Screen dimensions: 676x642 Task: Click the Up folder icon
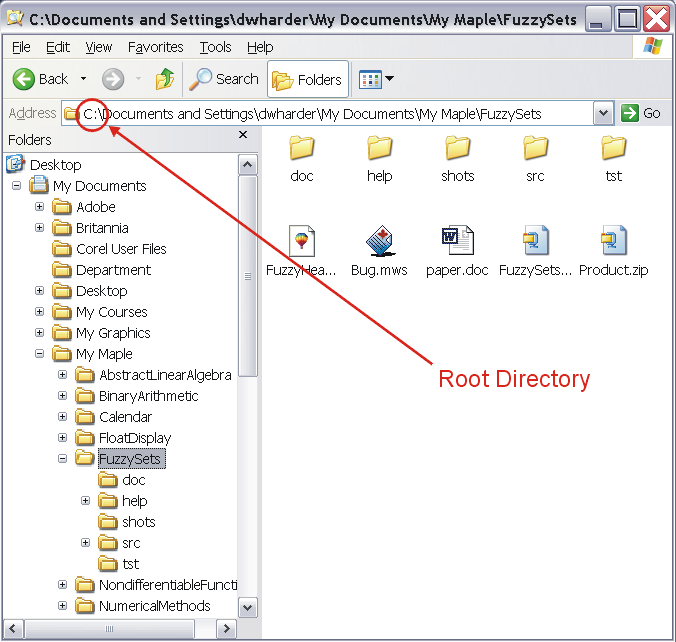[x=165, y=79]
